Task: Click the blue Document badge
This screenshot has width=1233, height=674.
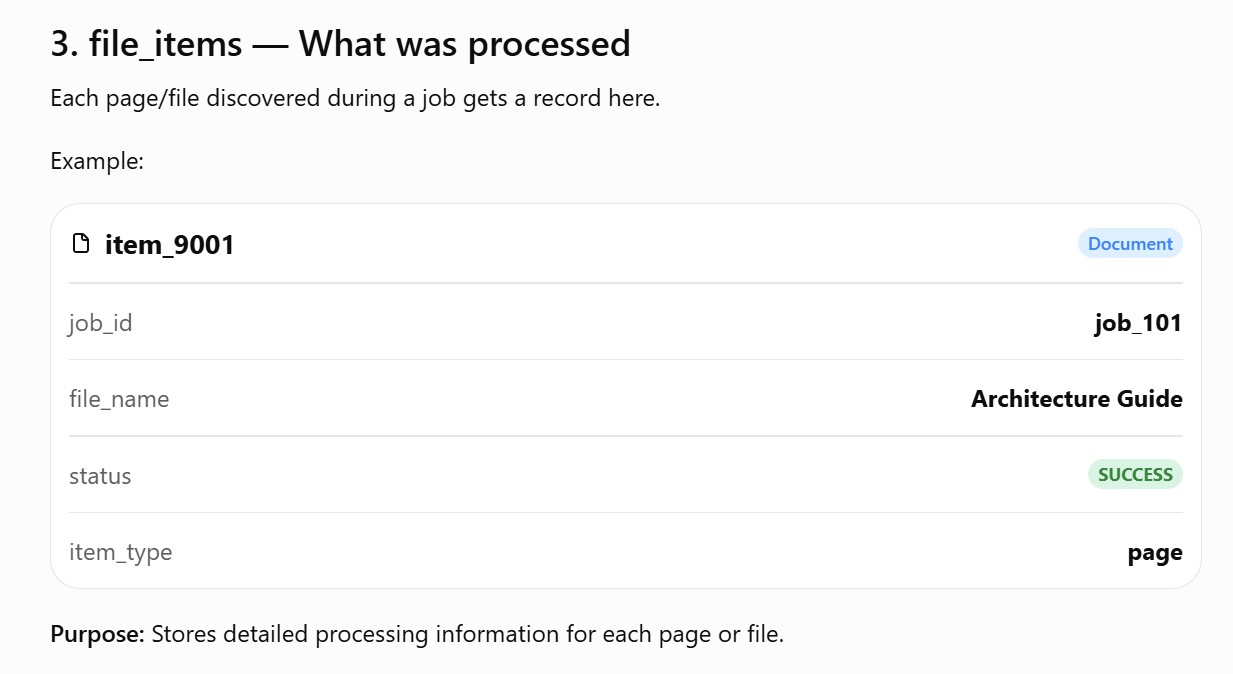Action: [x=1130, y=244]
